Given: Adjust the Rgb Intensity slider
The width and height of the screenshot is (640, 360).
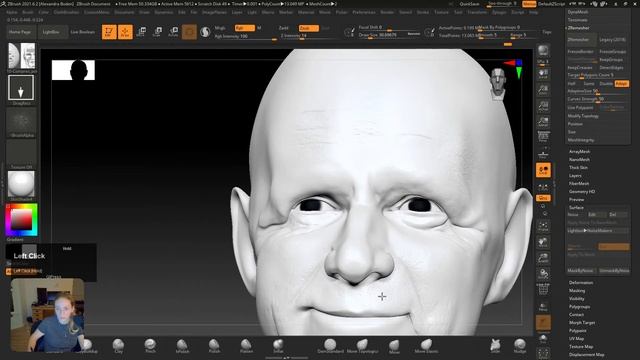Looking at the screenshot, I should (245, 36).
